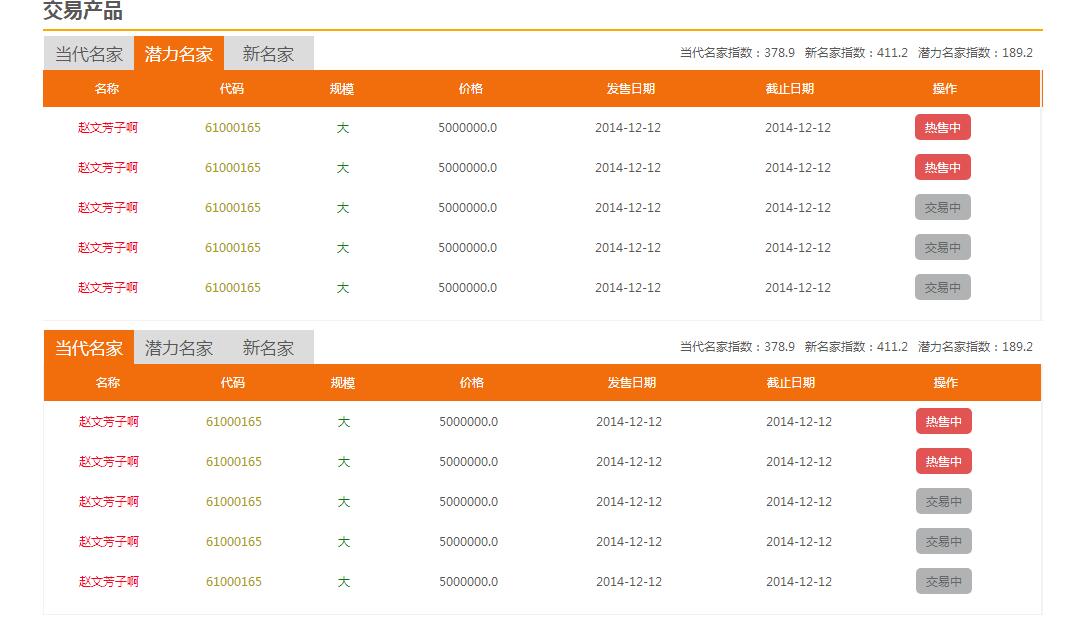Screen dimensions: 1085x624
Task: Select the 潜力名家 tab in lower table
Action: click(x=177, y=348)
